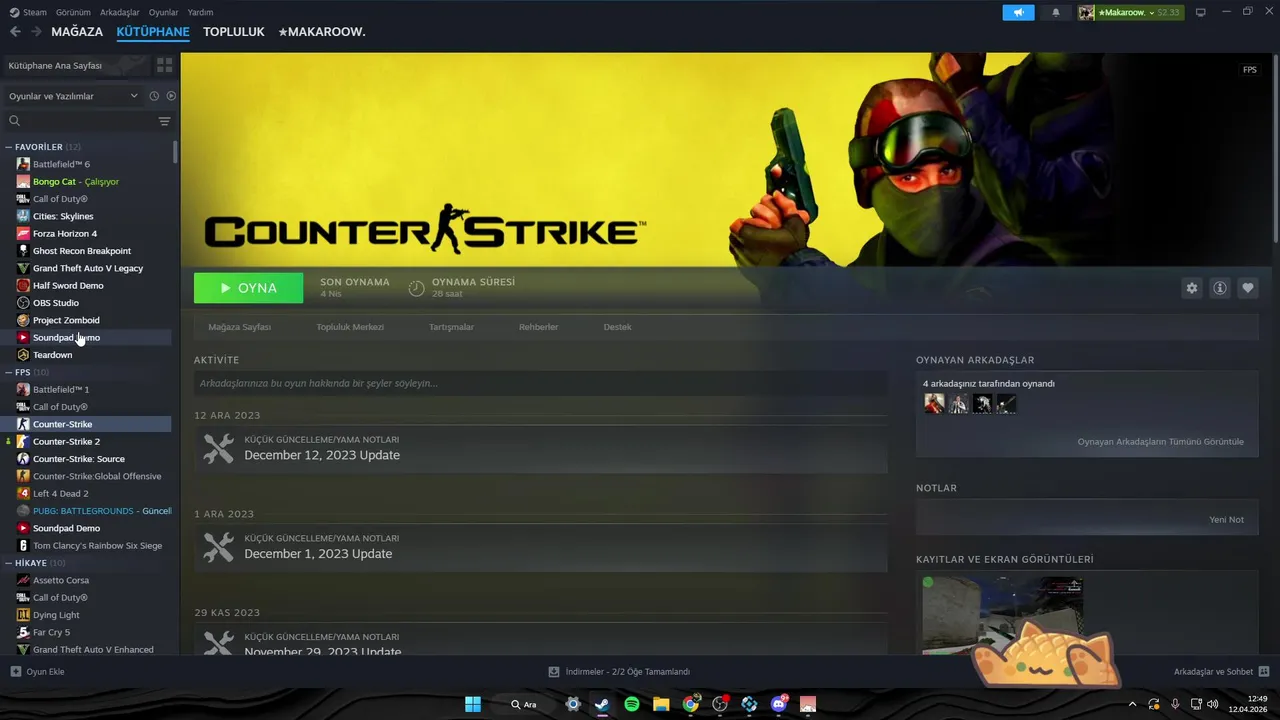The height and width of the screenshot is (720, 1280).
Task: Toggle the ready-to-play filter icon
Action: [x=171, y=96]
